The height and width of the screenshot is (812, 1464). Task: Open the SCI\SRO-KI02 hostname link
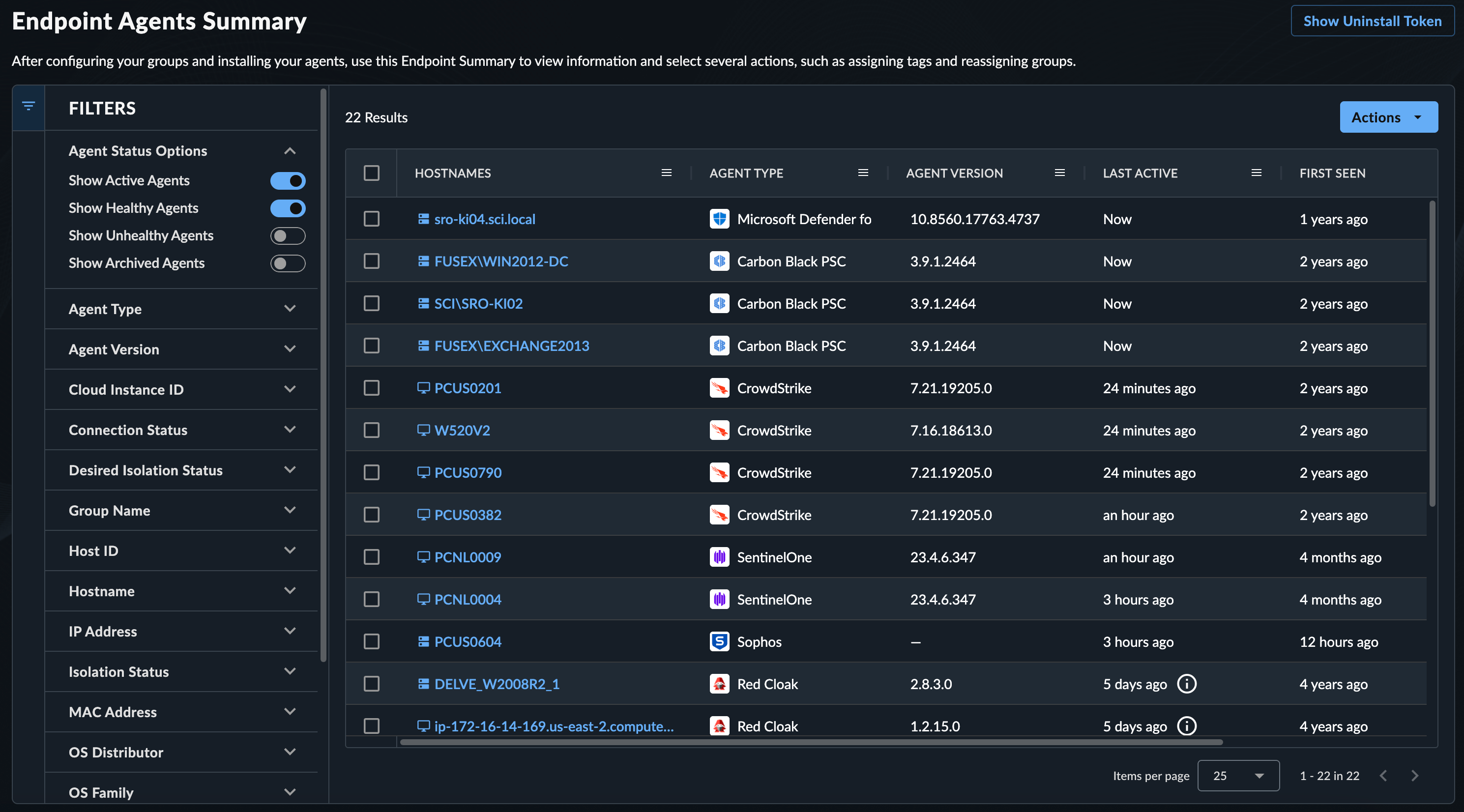click(x=478, y=303)
